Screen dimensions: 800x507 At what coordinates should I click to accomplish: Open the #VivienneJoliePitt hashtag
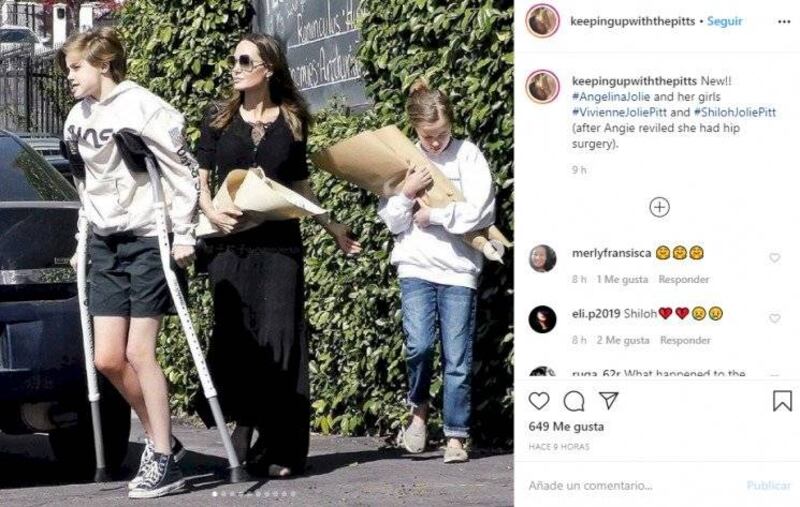point(619,112)
